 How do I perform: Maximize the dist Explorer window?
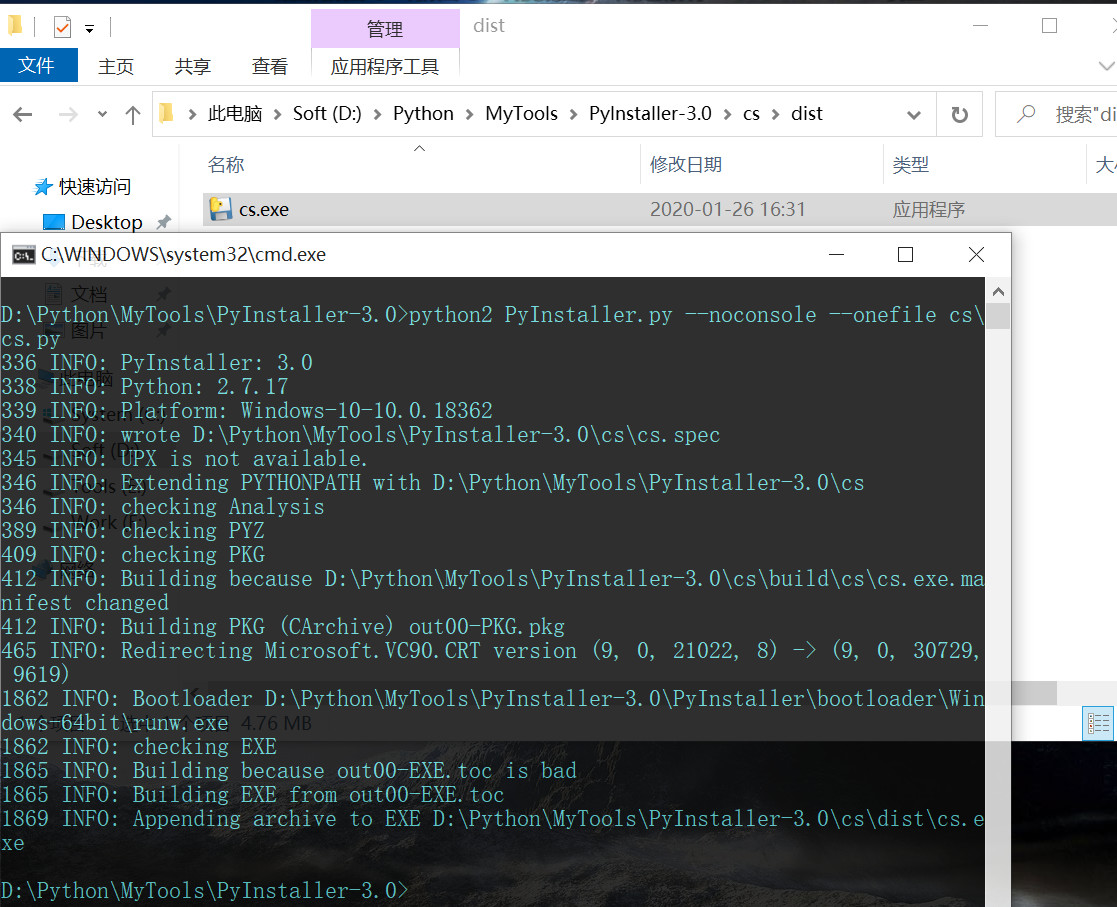click(x=1049, y=26)
